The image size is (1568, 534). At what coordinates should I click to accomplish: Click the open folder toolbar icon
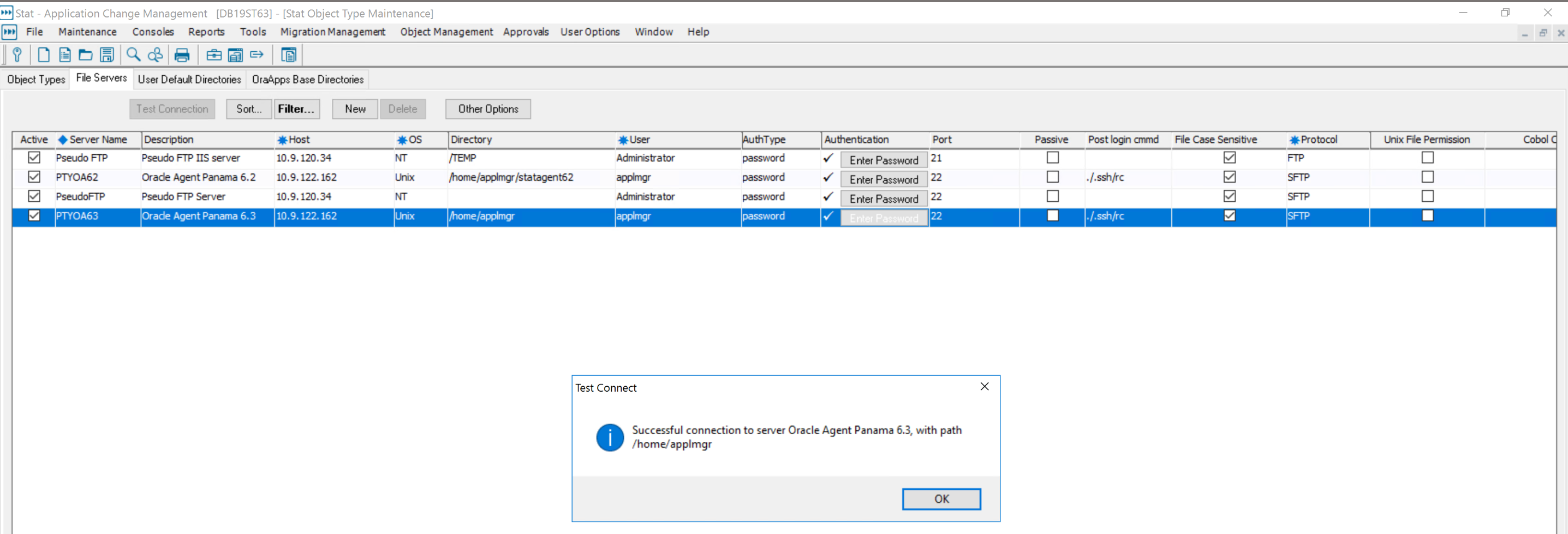pos(85,55)
